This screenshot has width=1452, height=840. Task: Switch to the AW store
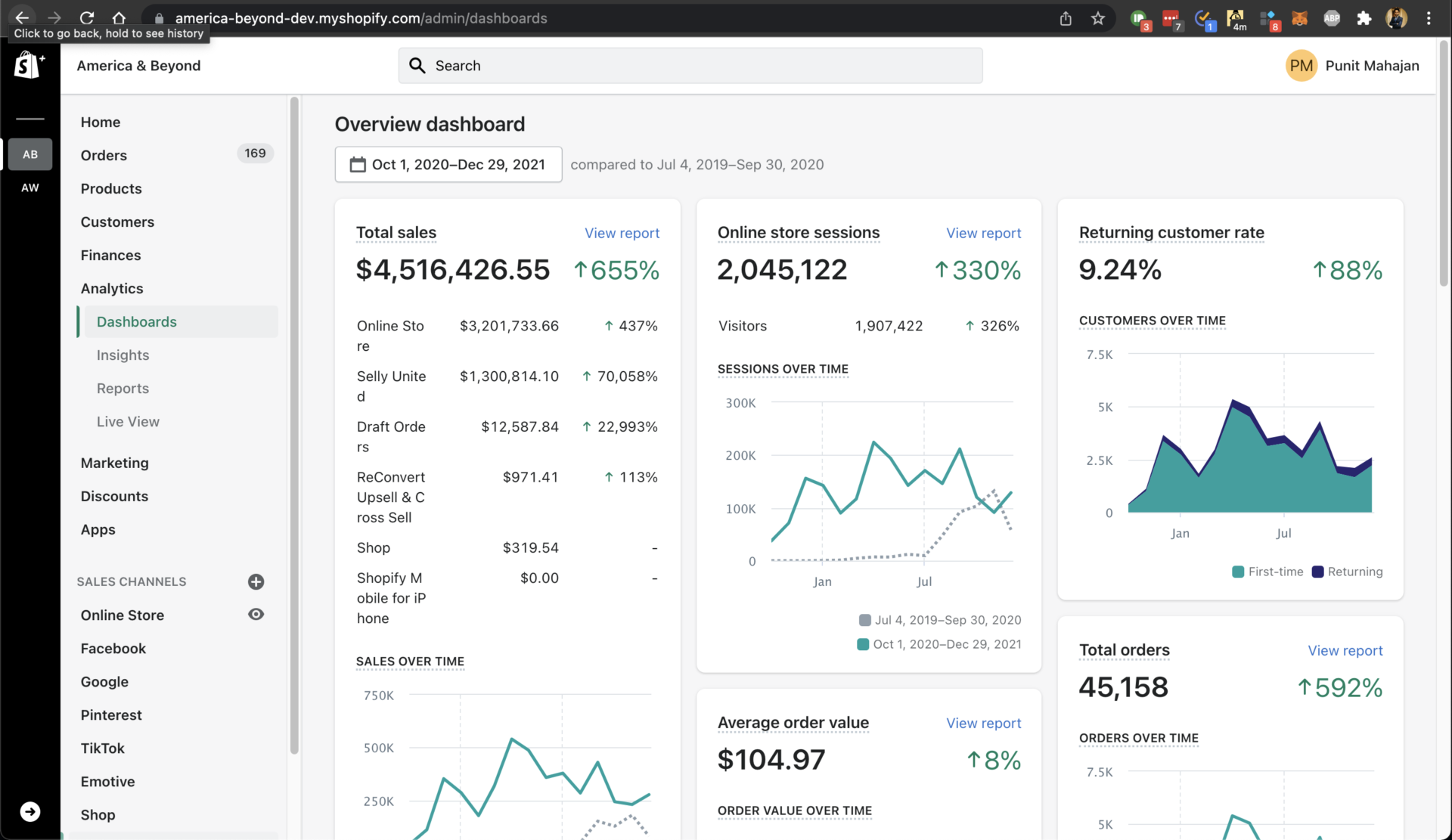30,188
